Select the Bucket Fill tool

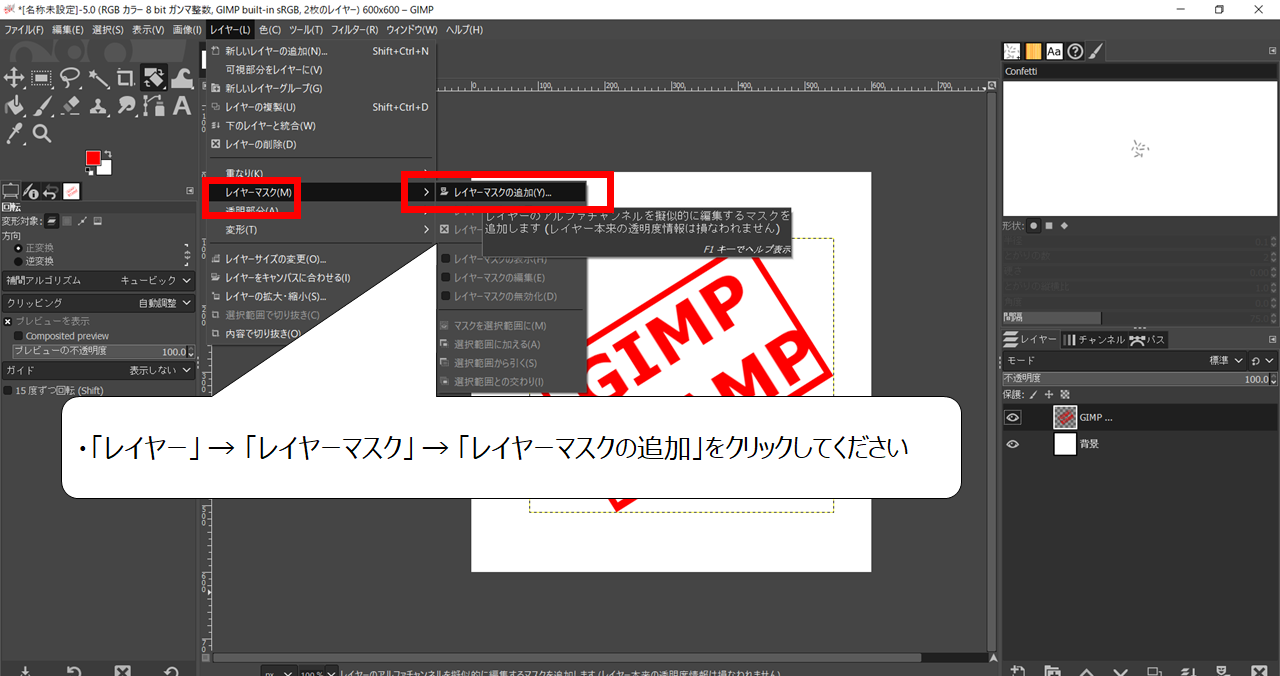click(14, 105)
